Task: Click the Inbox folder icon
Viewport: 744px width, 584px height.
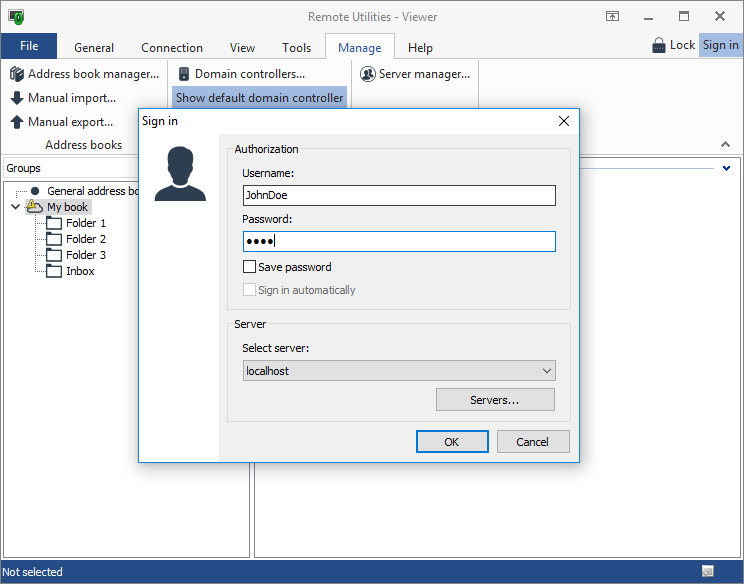Action: (x=54, y=271)
